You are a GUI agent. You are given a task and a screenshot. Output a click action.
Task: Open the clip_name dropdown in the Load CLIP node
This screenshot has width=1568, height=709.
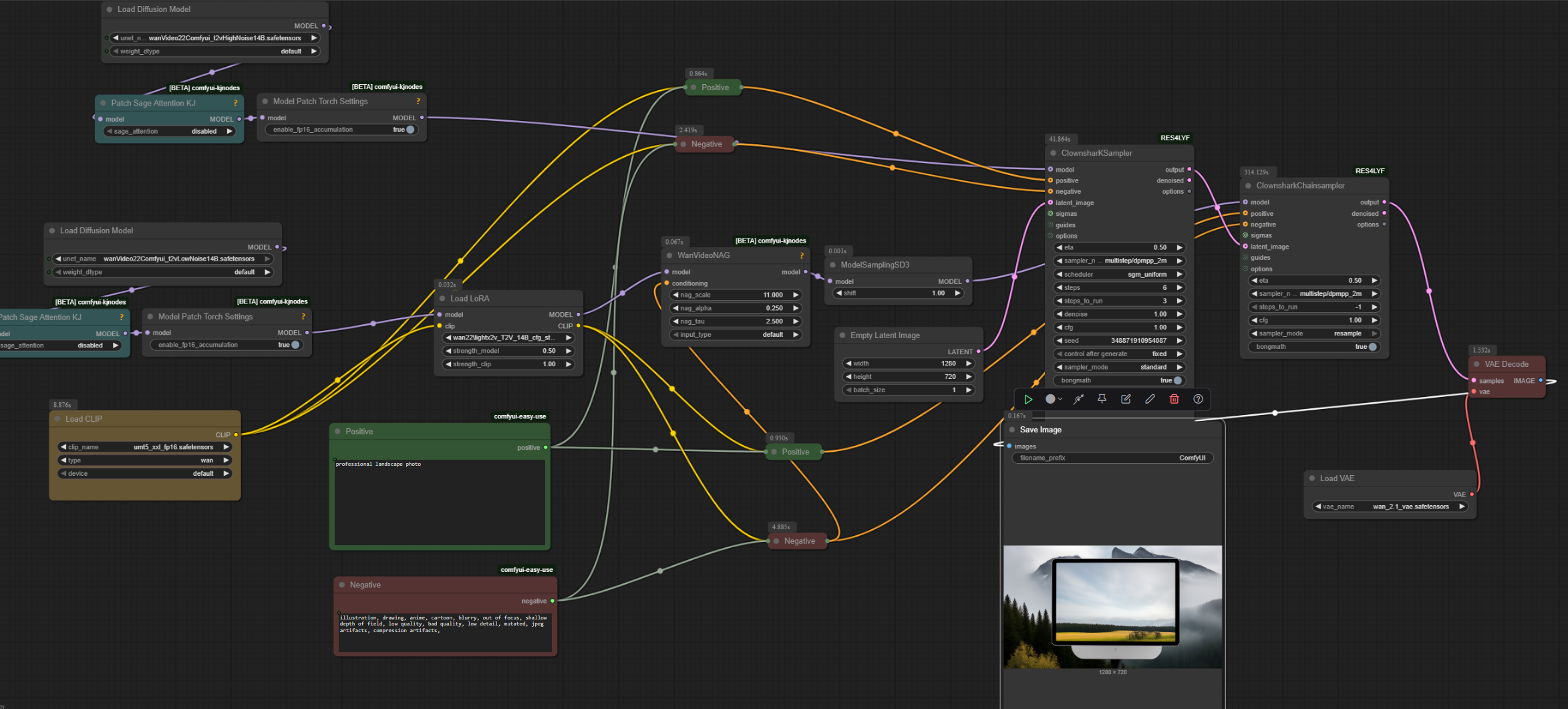(145, 447)
